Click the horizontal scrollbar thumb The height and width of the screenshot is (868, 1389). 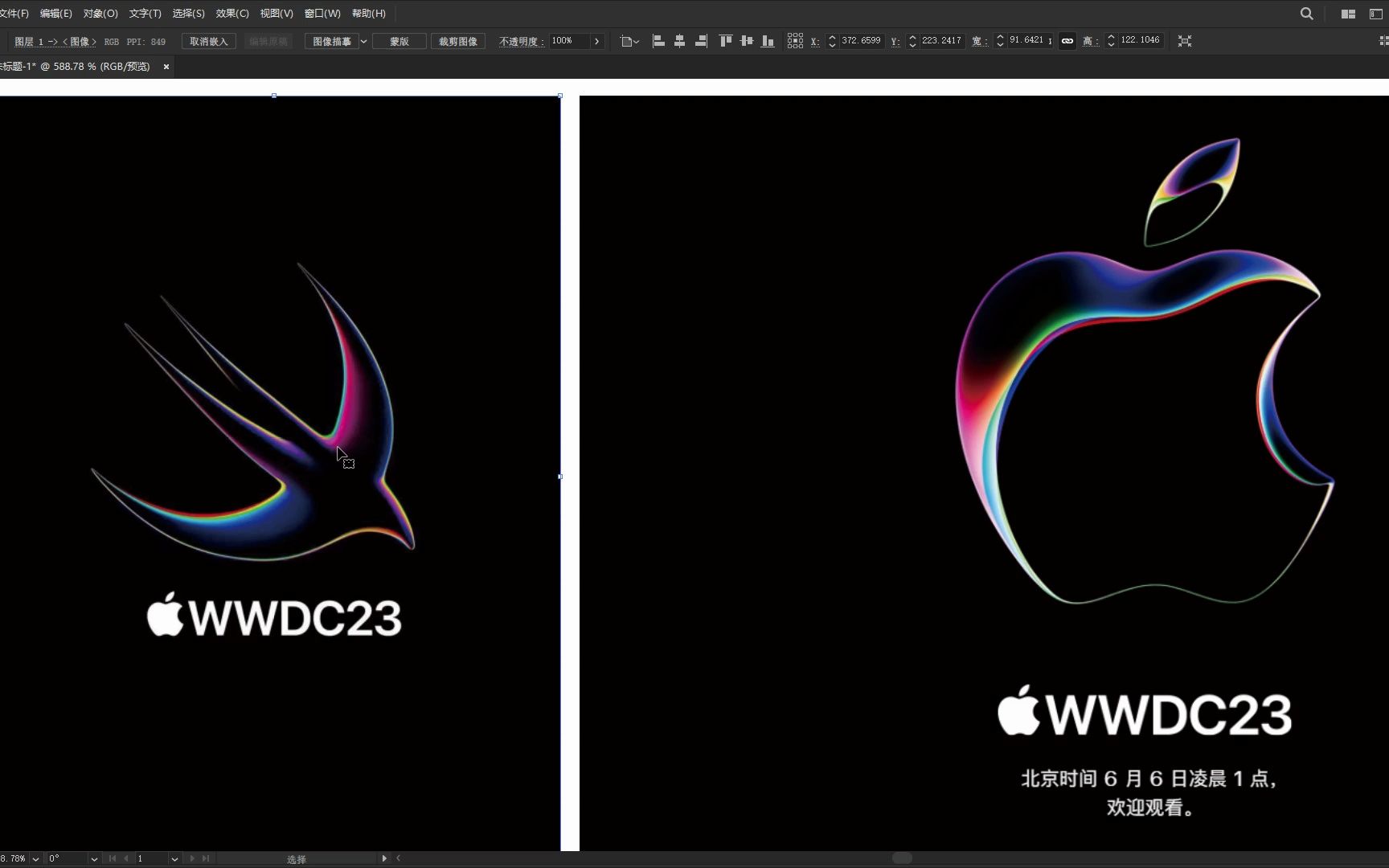point(902,858)
